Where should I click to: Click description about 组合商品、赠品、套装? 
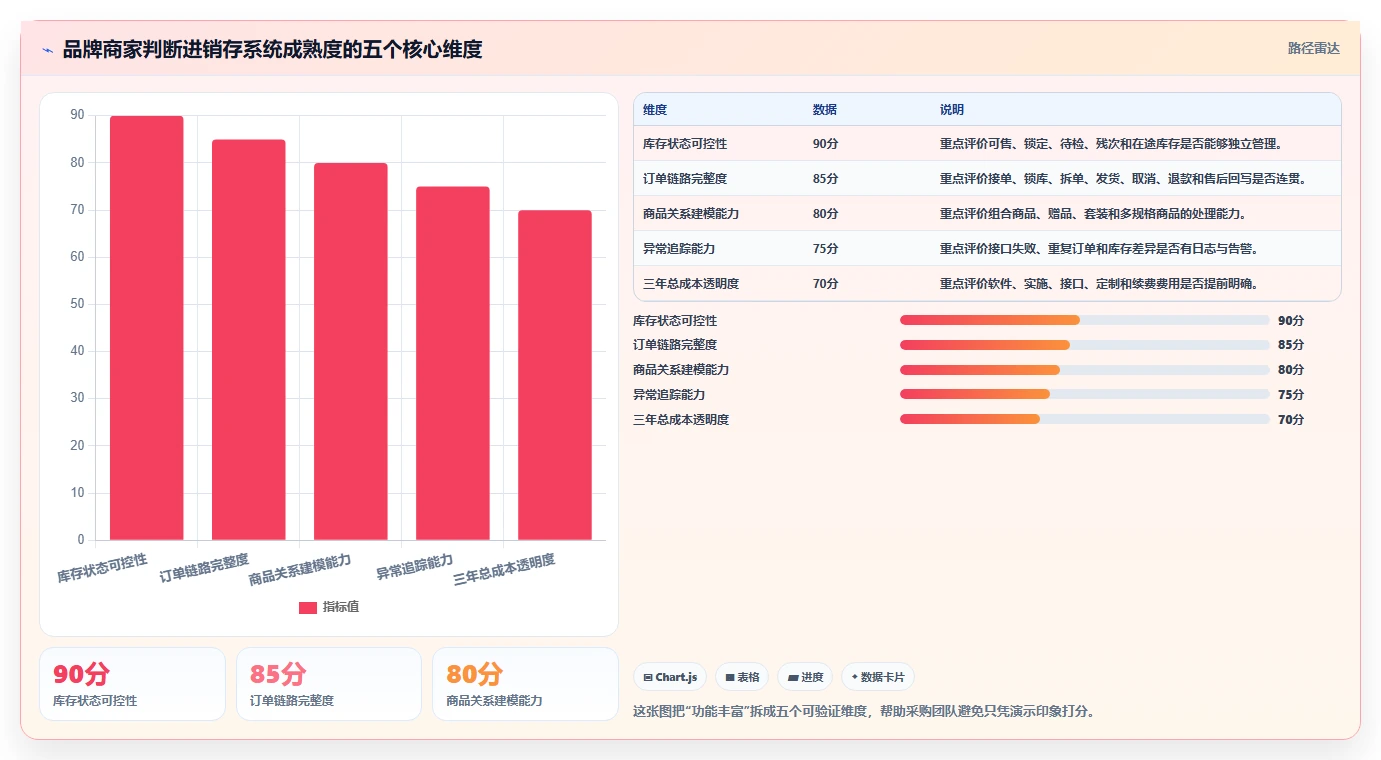(1093, 214)
